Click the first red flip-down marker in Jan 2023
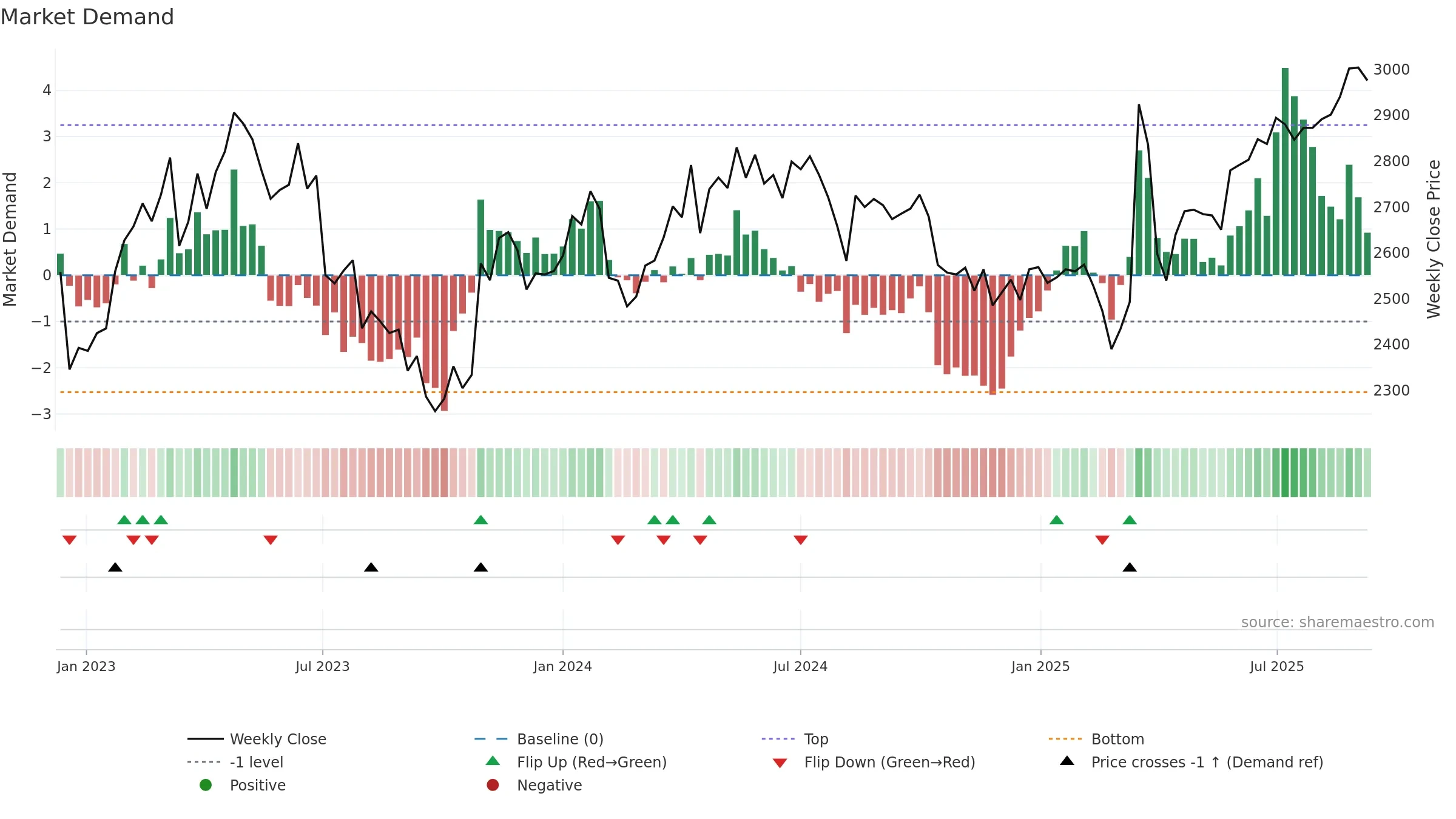Screen dimensions: 1456x819 pyautogui.click(x=70, y=540)
